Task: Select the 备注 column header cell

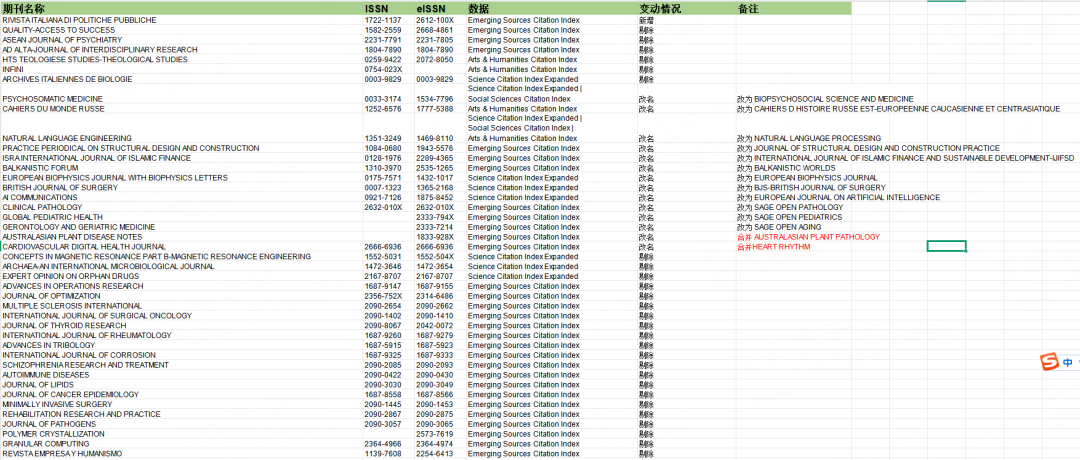Action: click(793, 9)
